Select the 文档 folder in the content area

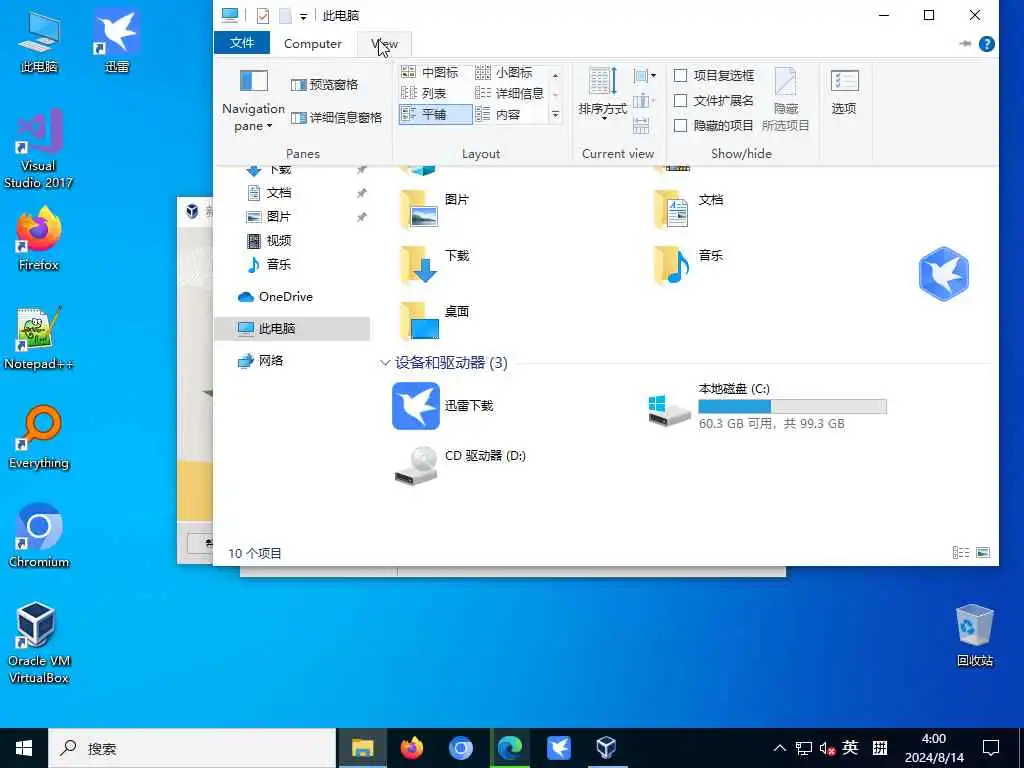[688, 208]
